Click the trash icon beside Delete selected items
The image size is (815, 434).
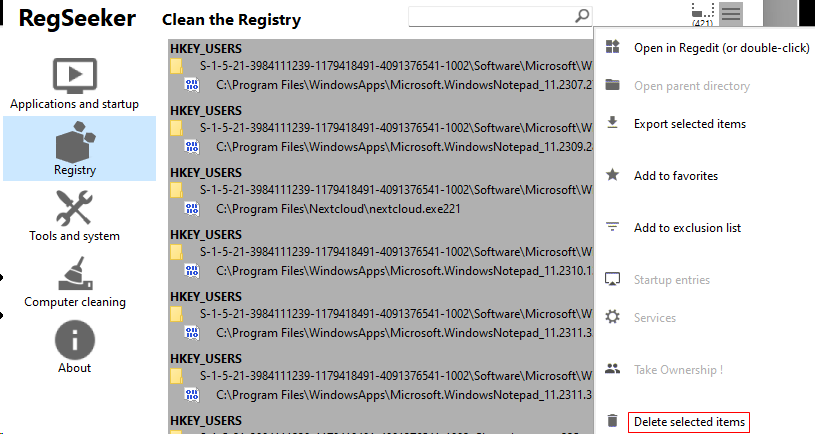[613, 422]
